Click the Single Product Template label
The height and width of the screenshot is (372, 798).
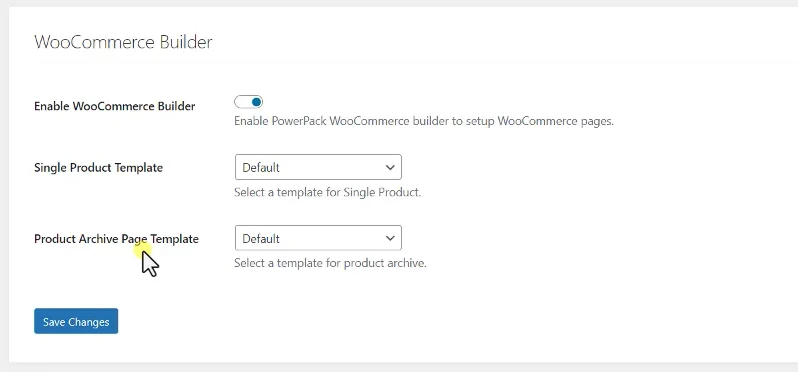(98, 167)
